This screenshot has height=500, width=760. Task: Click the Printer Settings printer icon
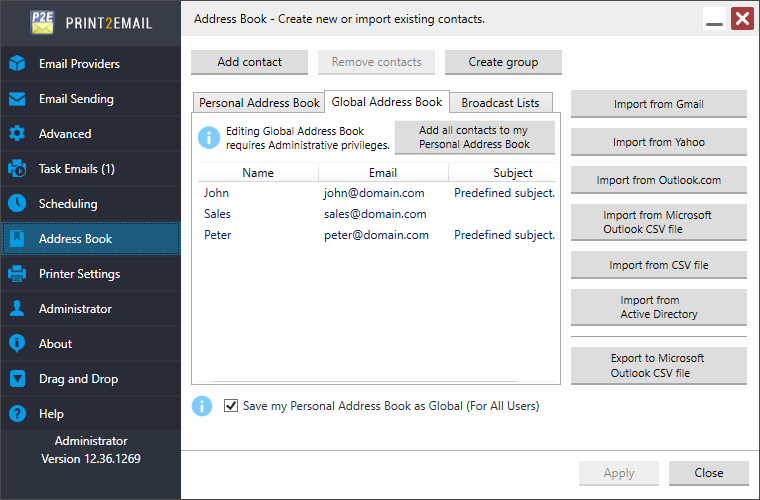(x=17, y=274)
